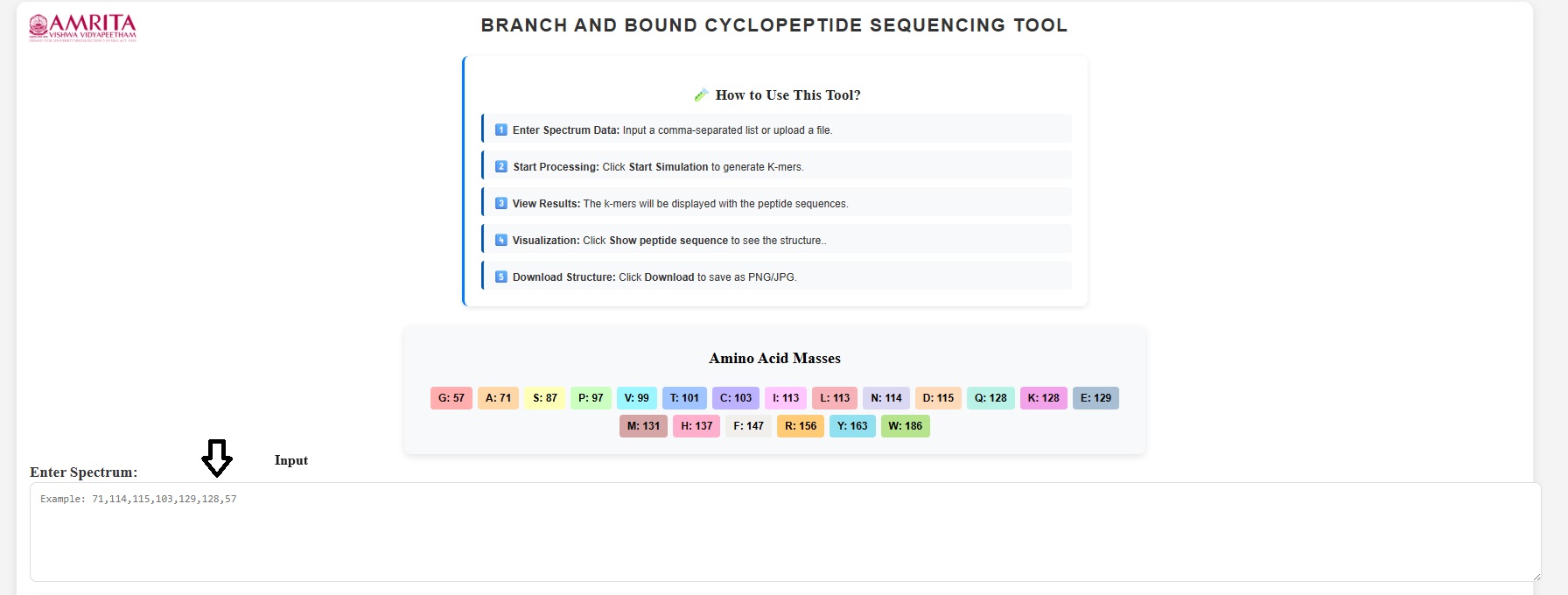
Task: Click the step 5 number icon
Action: click(501, 277)
